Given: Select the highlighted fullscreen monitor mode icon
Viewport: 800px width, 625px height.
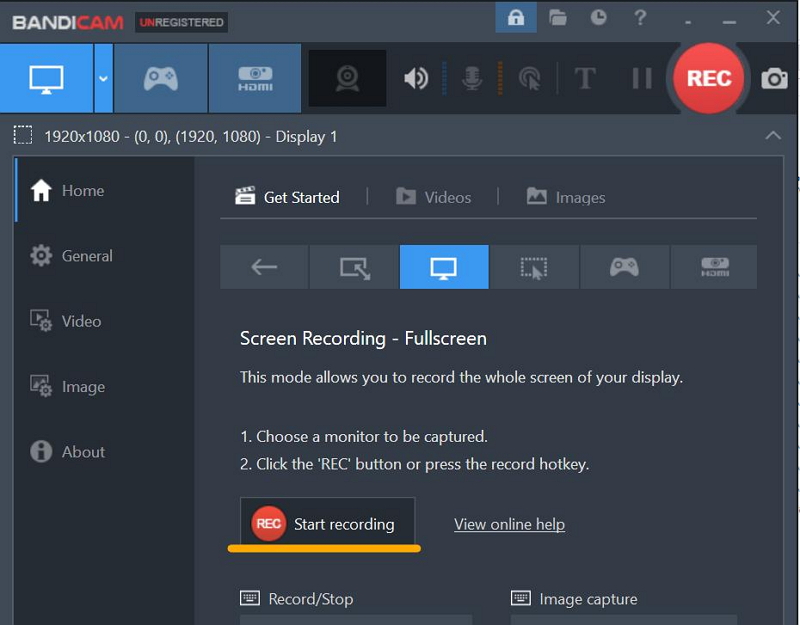Looking at the screenshot, I should coord(444,267).
